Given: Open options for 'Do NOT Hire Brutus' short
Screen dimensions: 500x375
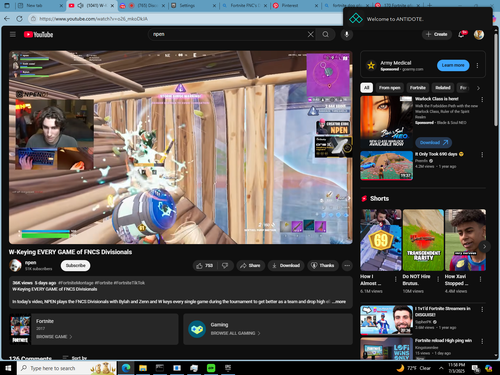Looking at the screenshot, I should point(438,279).
